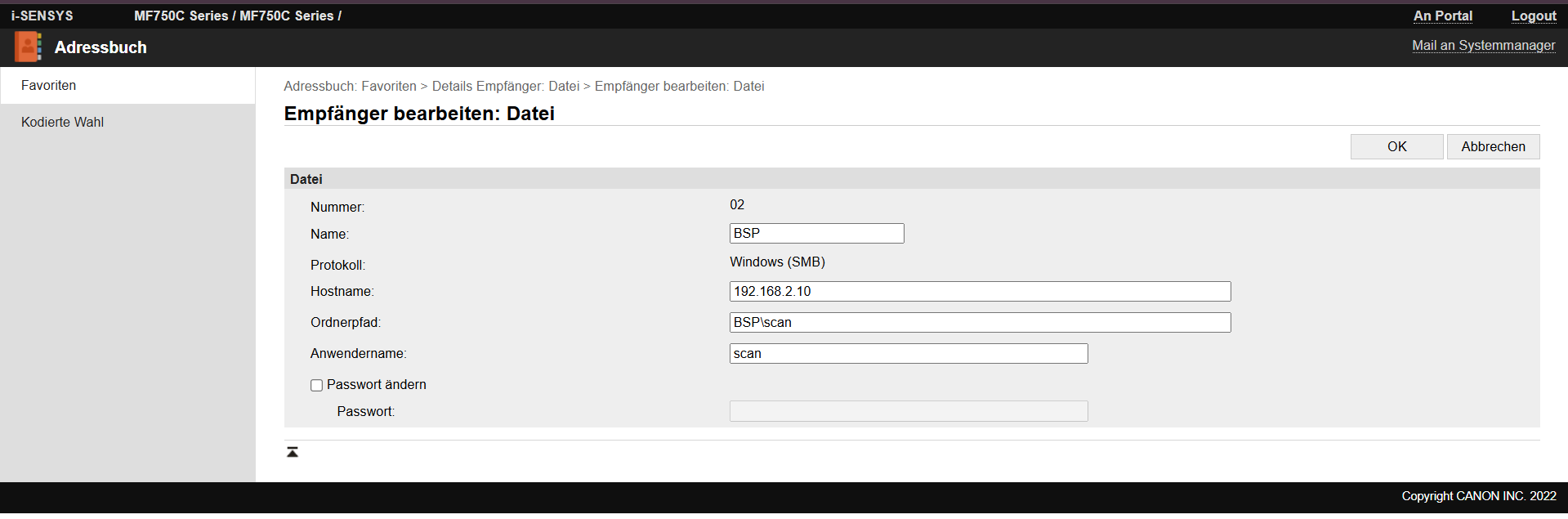Viewport: 1568px width, 519px height.
Task: Click the Logout link
Action: coord(1533,16)
